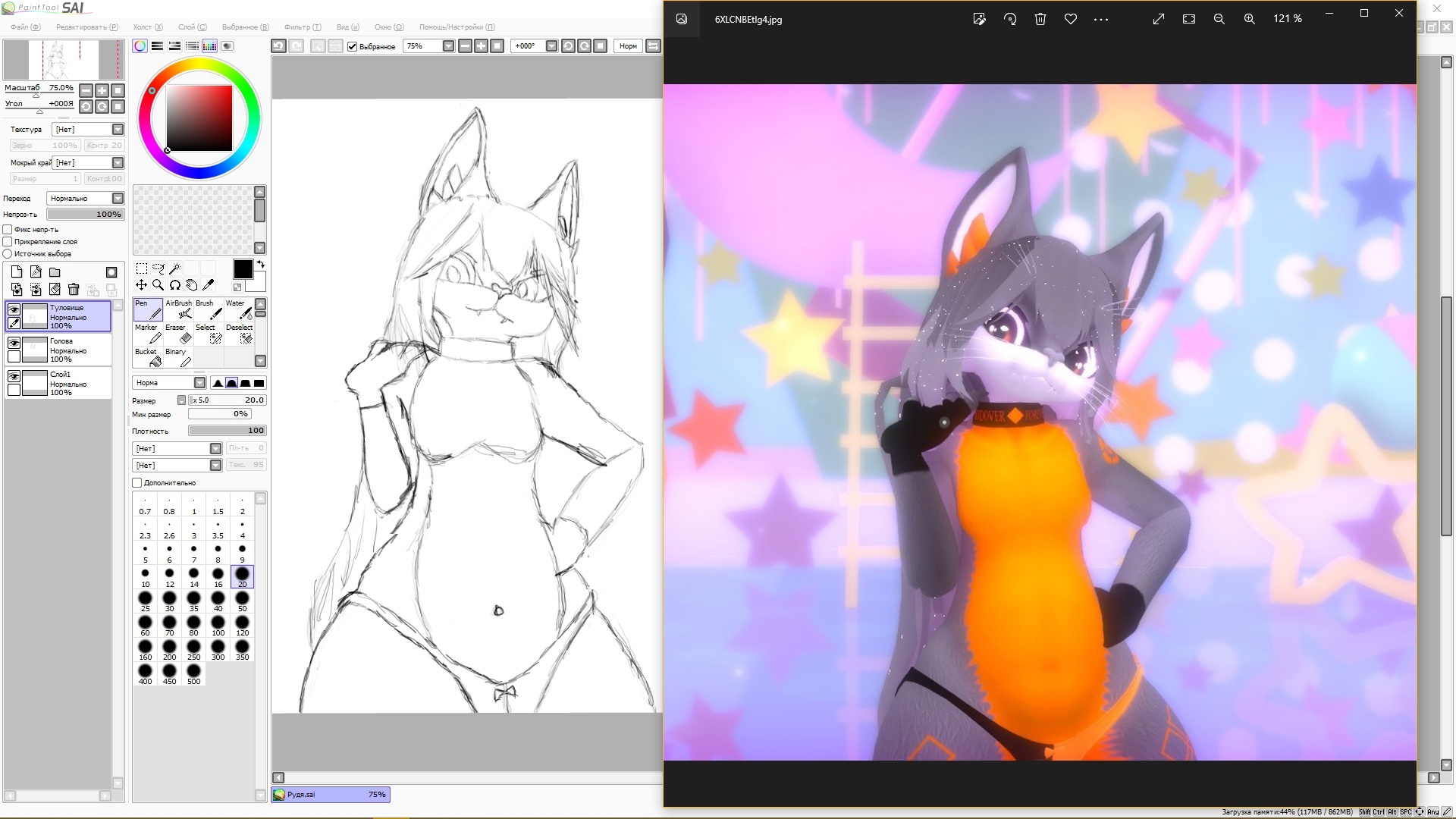Select brush size 50 preset
1456x819 pixels.
243,599
